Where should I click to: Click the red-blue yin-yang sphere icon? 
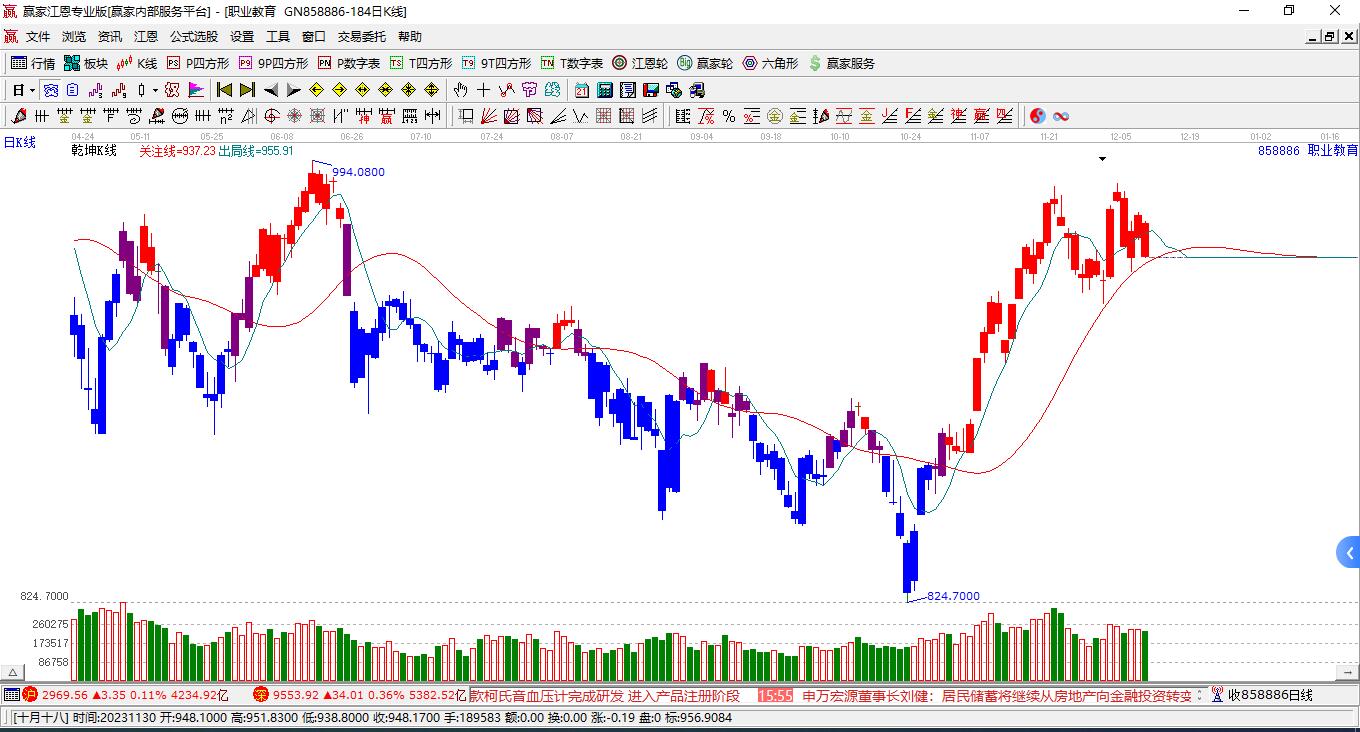tap(1038, 116)
